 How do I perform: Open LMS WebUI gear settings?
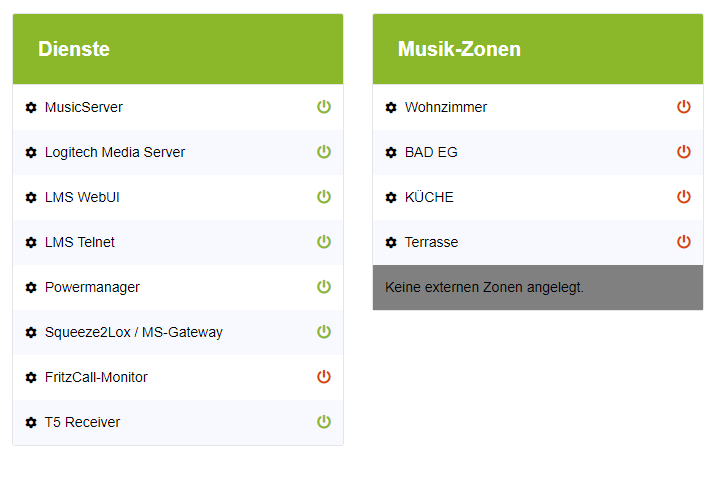pos(31,198)
